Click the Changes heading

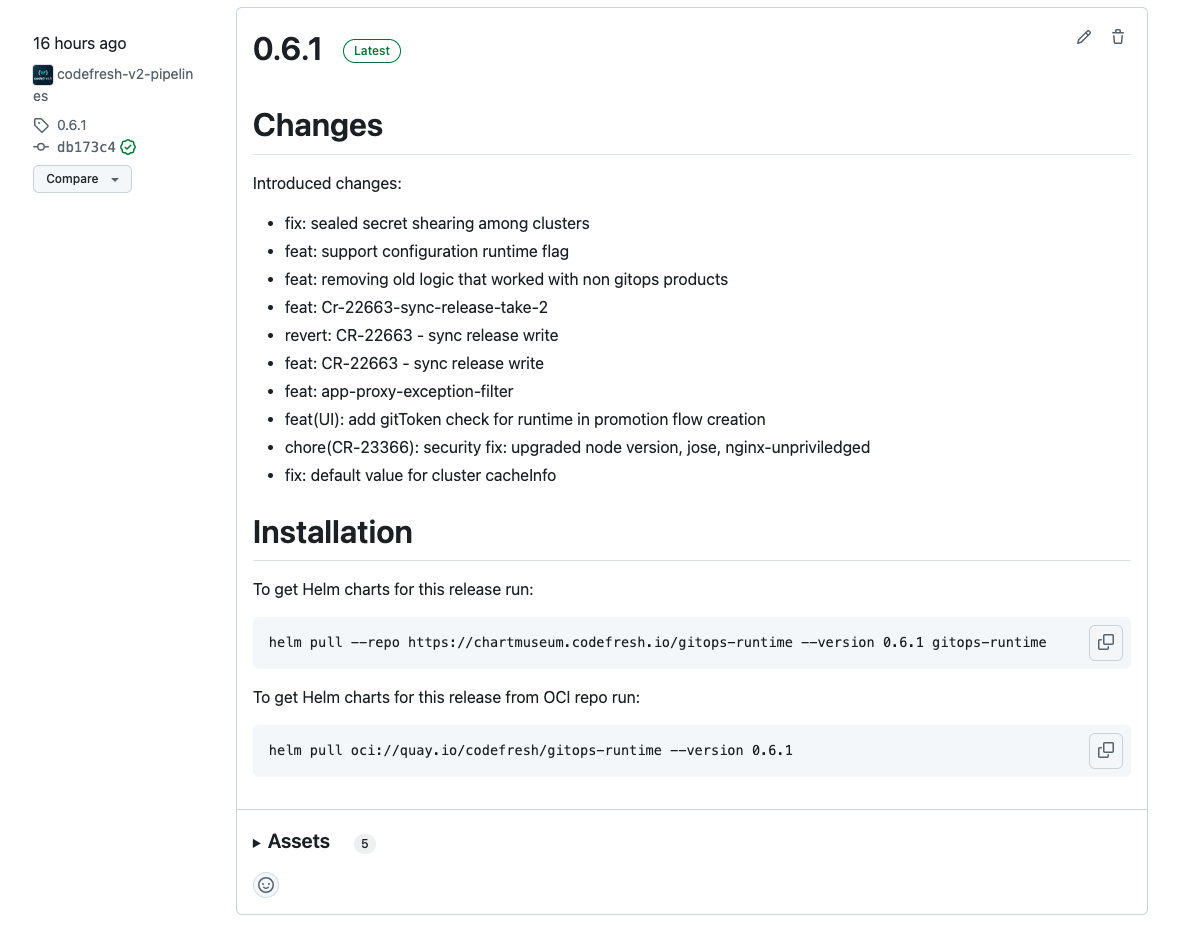pyautogui.click(x=318, y=125)
